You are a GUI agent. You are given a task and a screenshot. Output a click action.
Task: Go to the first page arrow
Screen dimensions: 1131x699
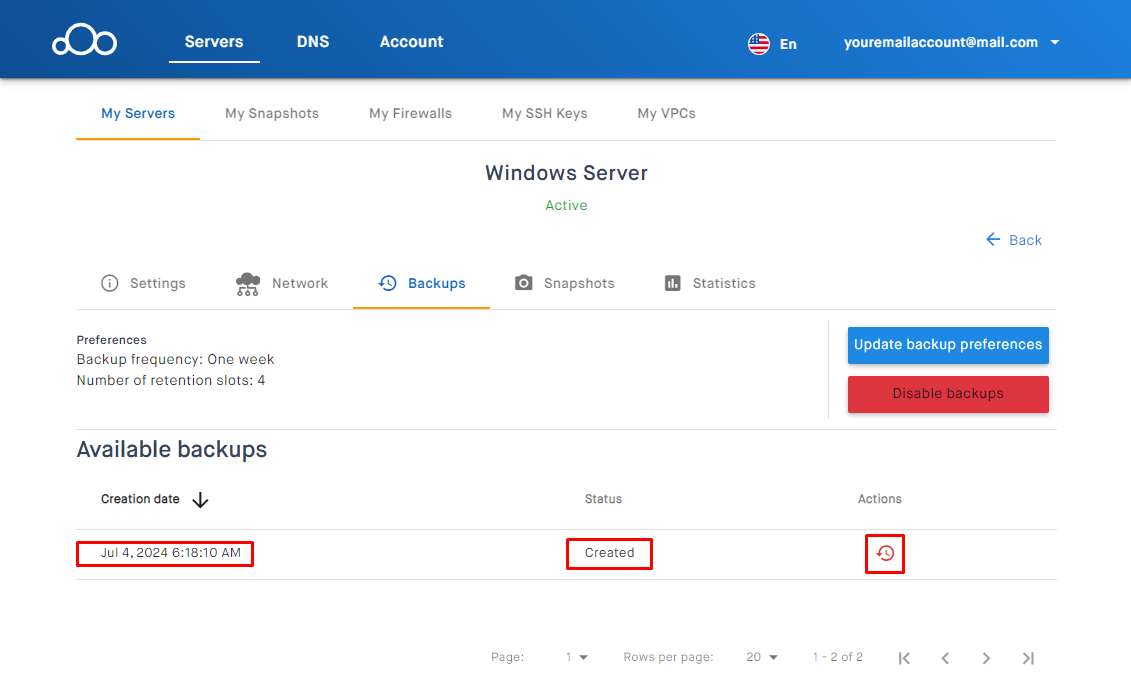point(904,658)
